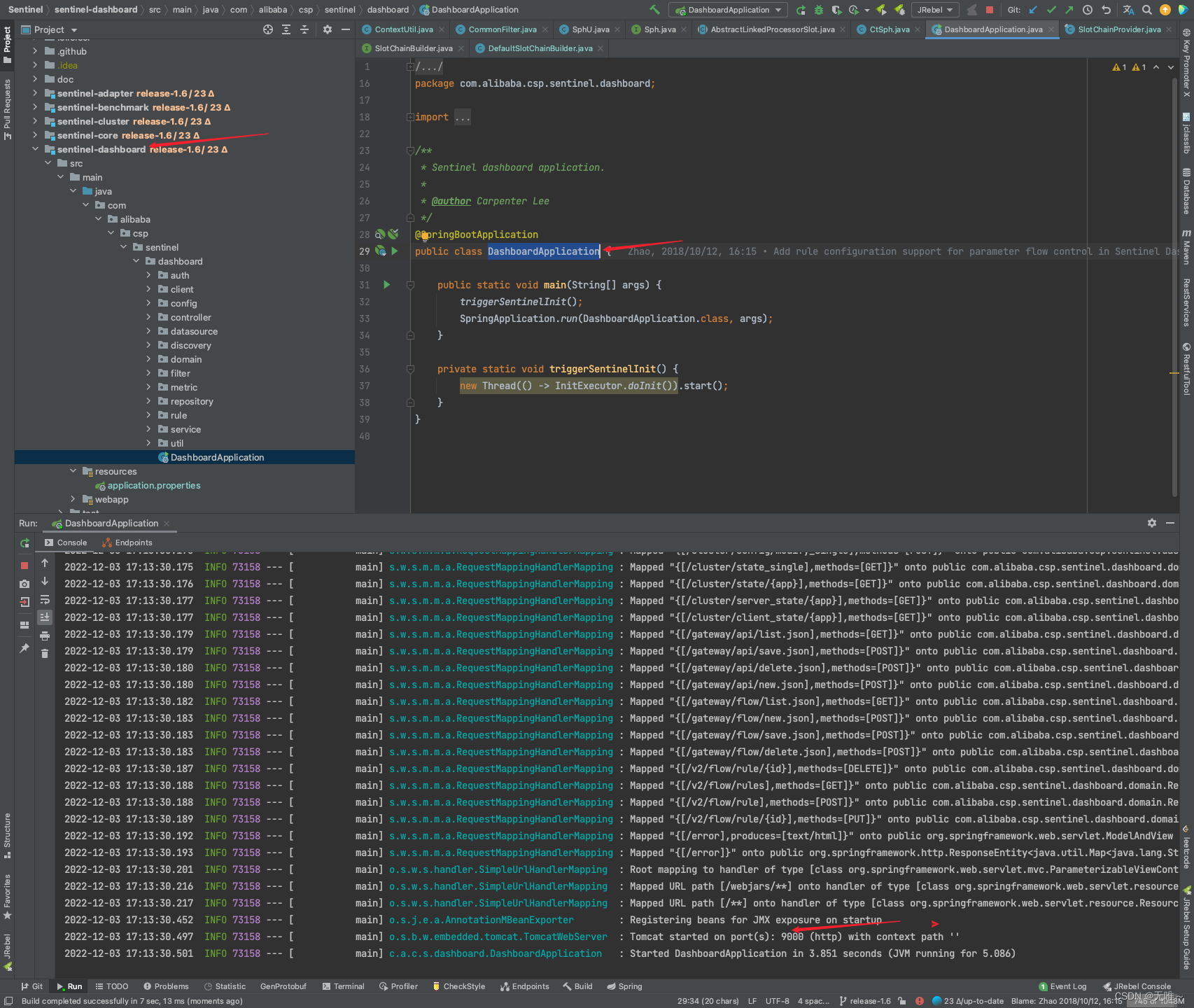Click the warning count indicator in editor
The height and width of the screenshot is (1008, 1194).
pyautogui.click(x=1129, y=67)
